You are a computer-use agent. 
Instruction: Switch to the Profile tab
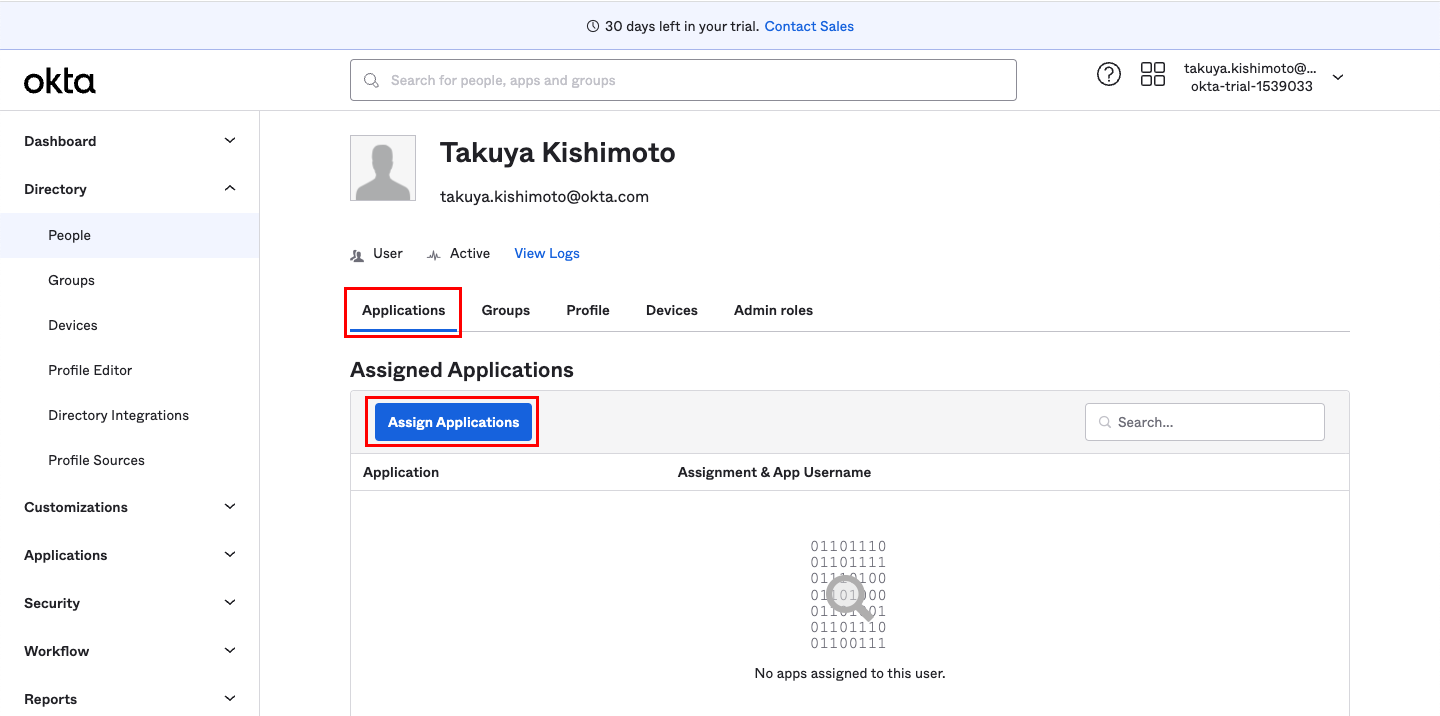(x=588, y=310)
